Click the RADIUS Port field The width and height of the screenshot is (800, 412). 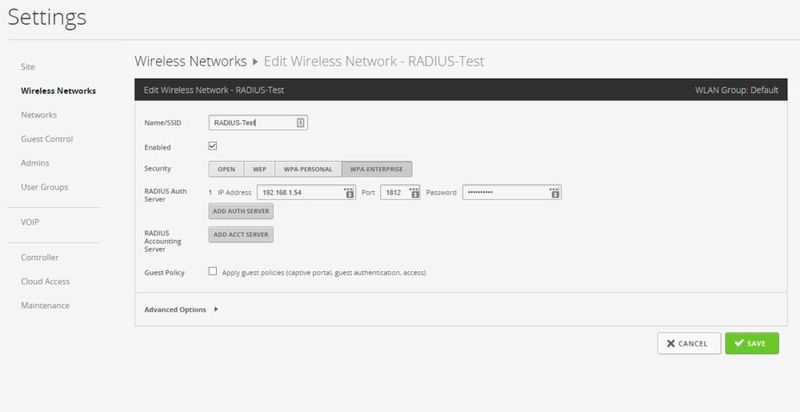(x=400, y=192)
